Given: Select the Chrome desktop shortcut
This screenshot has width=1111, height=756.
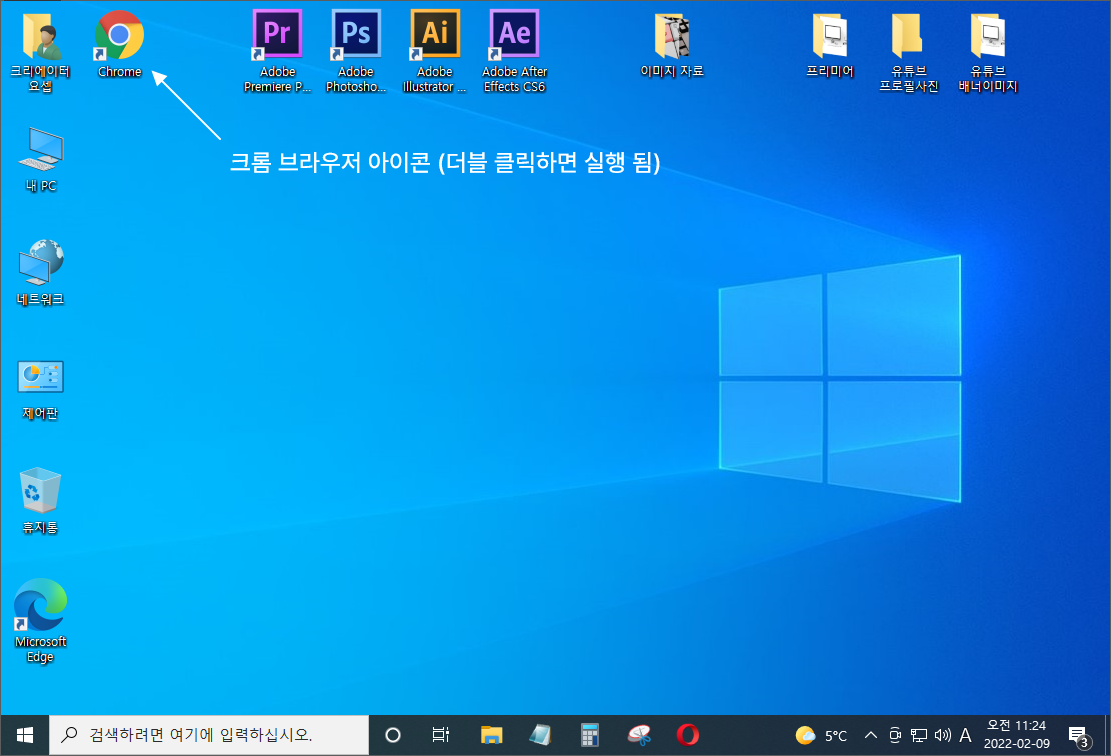Looking at the screenshot, I should (x=119, y=44).
